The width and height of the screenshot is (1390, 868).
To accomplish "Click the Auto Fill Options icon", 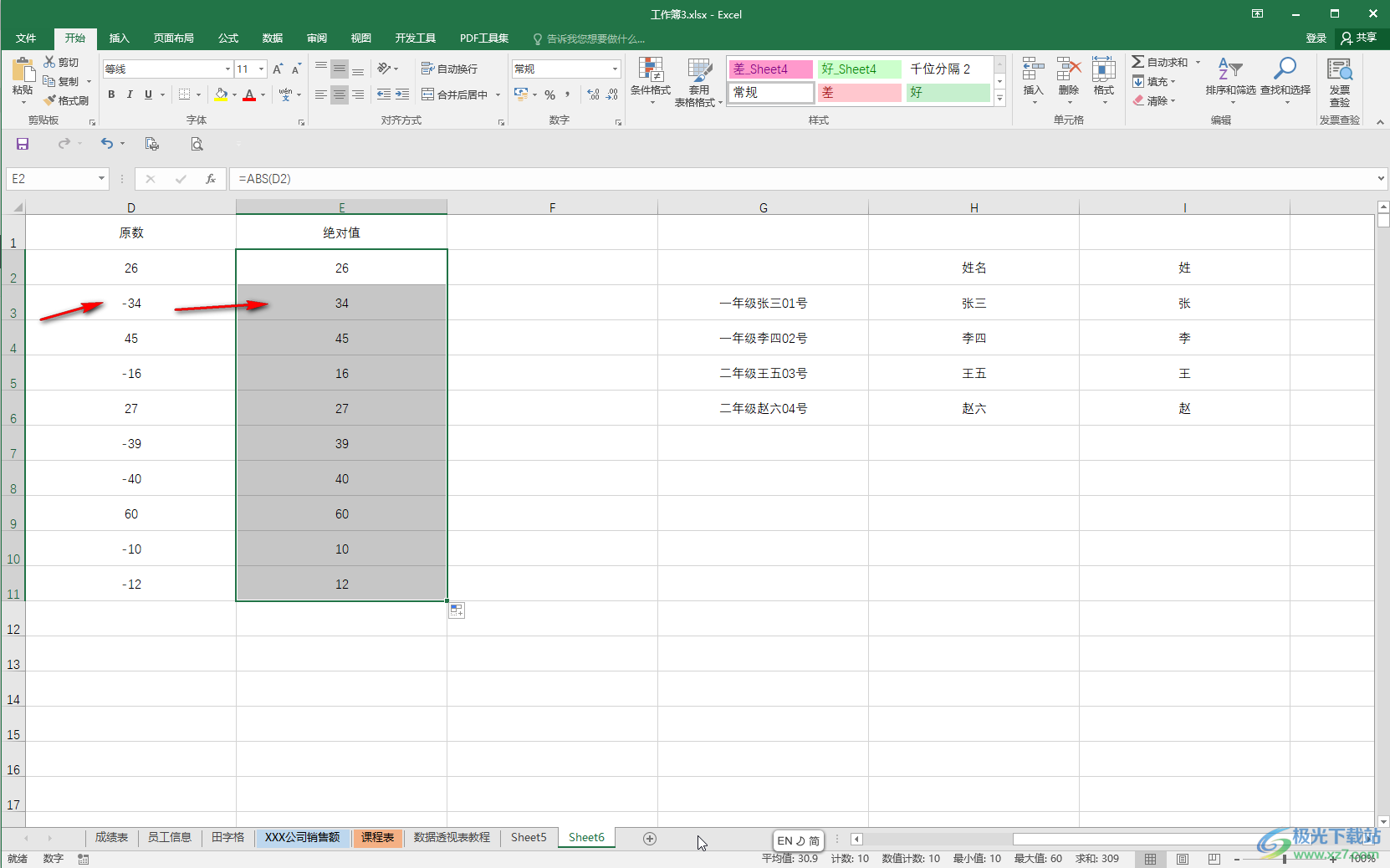I will (x=457, y=611).
